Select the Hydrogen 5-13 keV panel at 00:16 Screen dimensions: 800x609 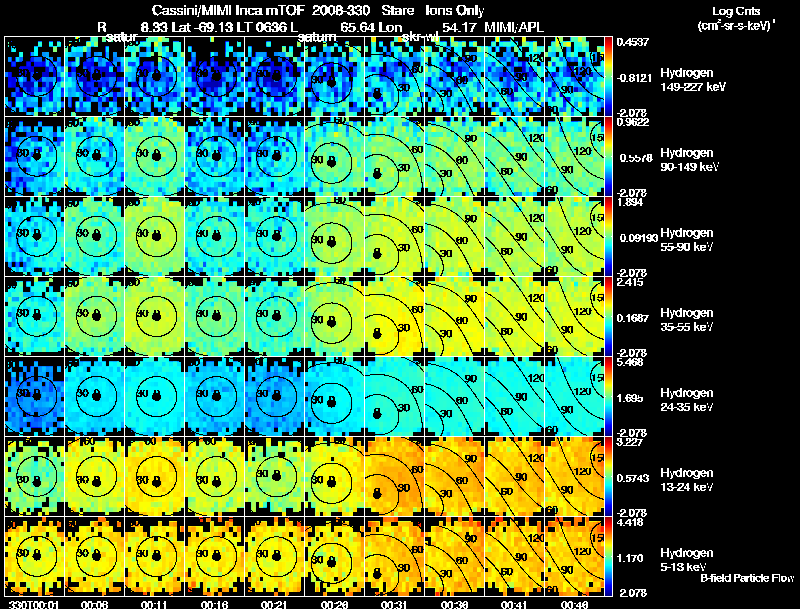pyautogui.click(x=215, y=557)
